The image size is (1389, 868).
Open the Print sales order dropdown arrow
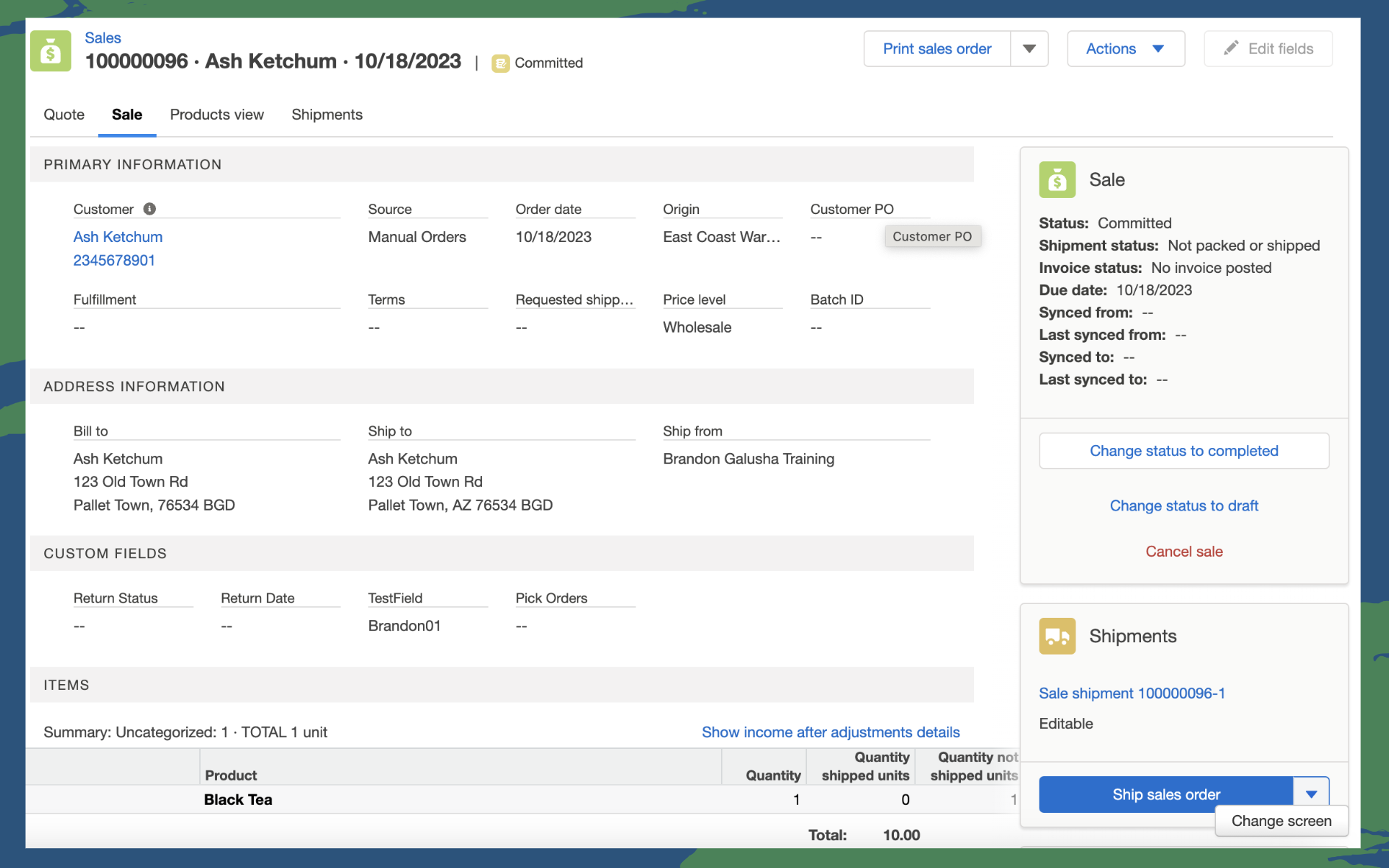click(1029, 49)
